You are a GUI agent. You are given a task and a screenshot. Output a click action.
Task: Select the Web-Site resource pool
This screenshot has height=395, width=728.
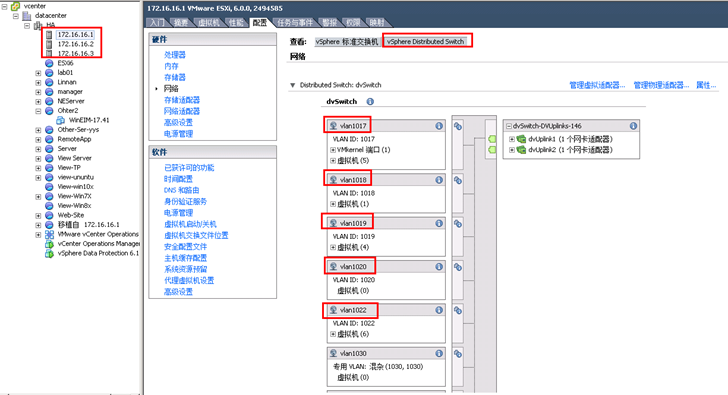(x=71, y=215)
